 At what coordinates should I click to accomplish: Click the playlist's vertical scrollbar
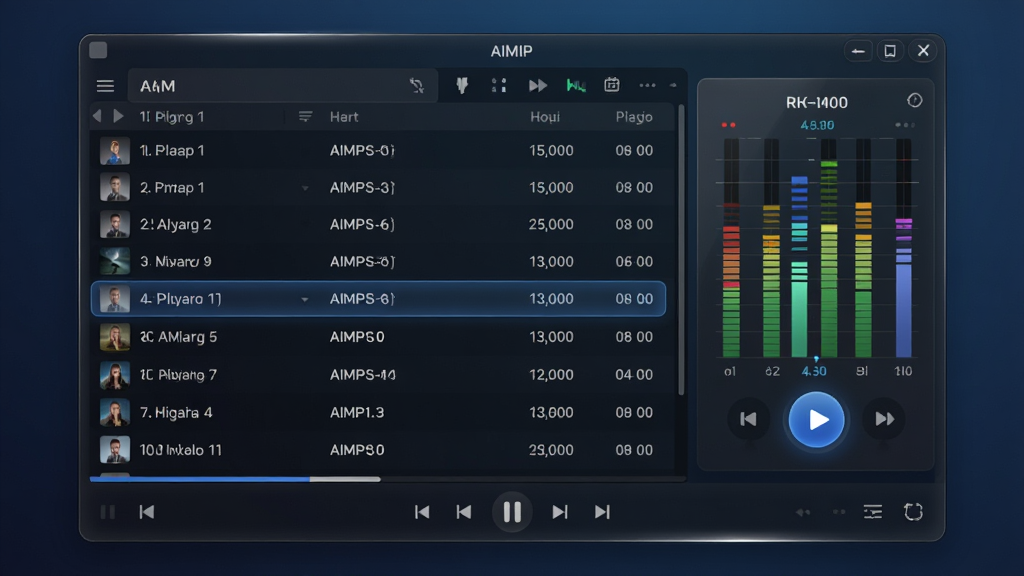click(681, 249)
